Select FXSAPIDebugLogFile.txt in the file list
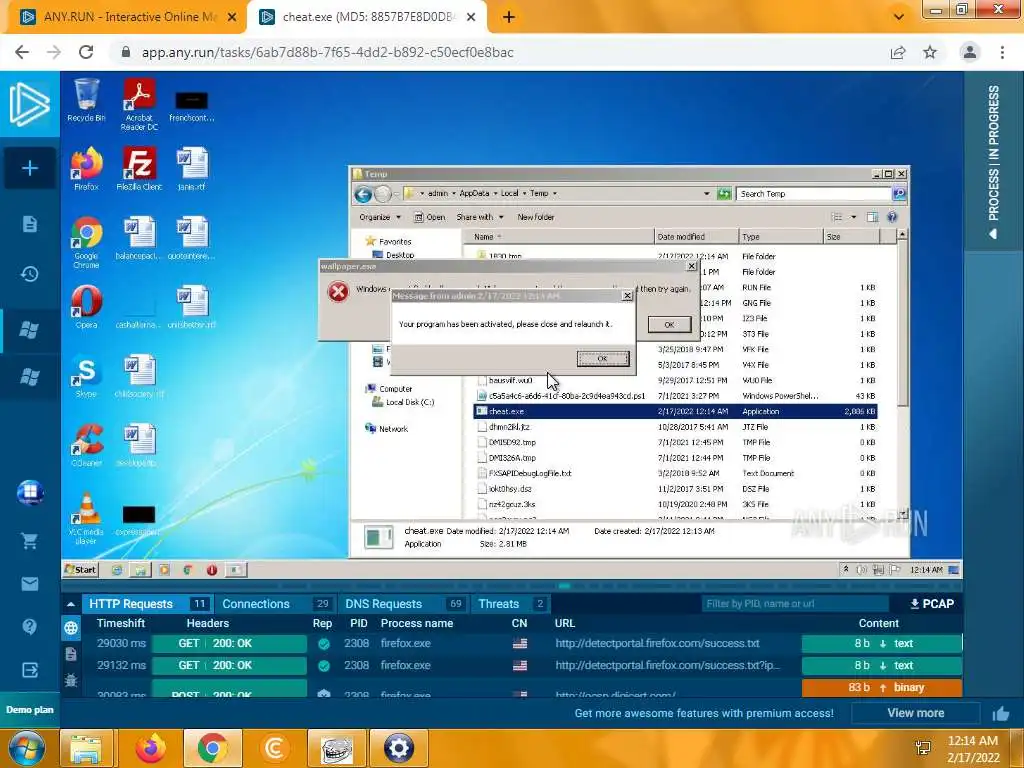This screenshot has height=768, width=1024. [530, 473]
